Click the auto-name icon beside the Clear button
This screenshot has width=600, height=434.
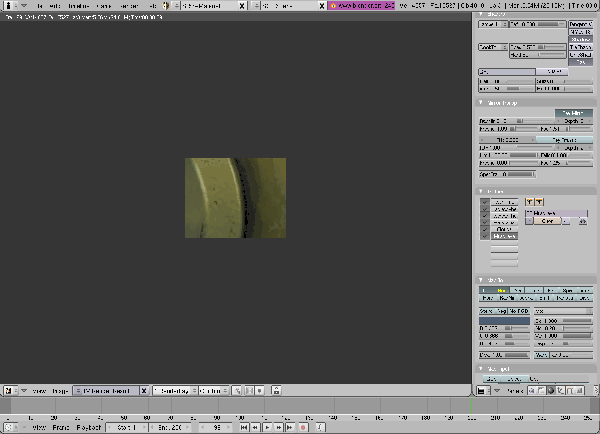[x=582, y=221]
